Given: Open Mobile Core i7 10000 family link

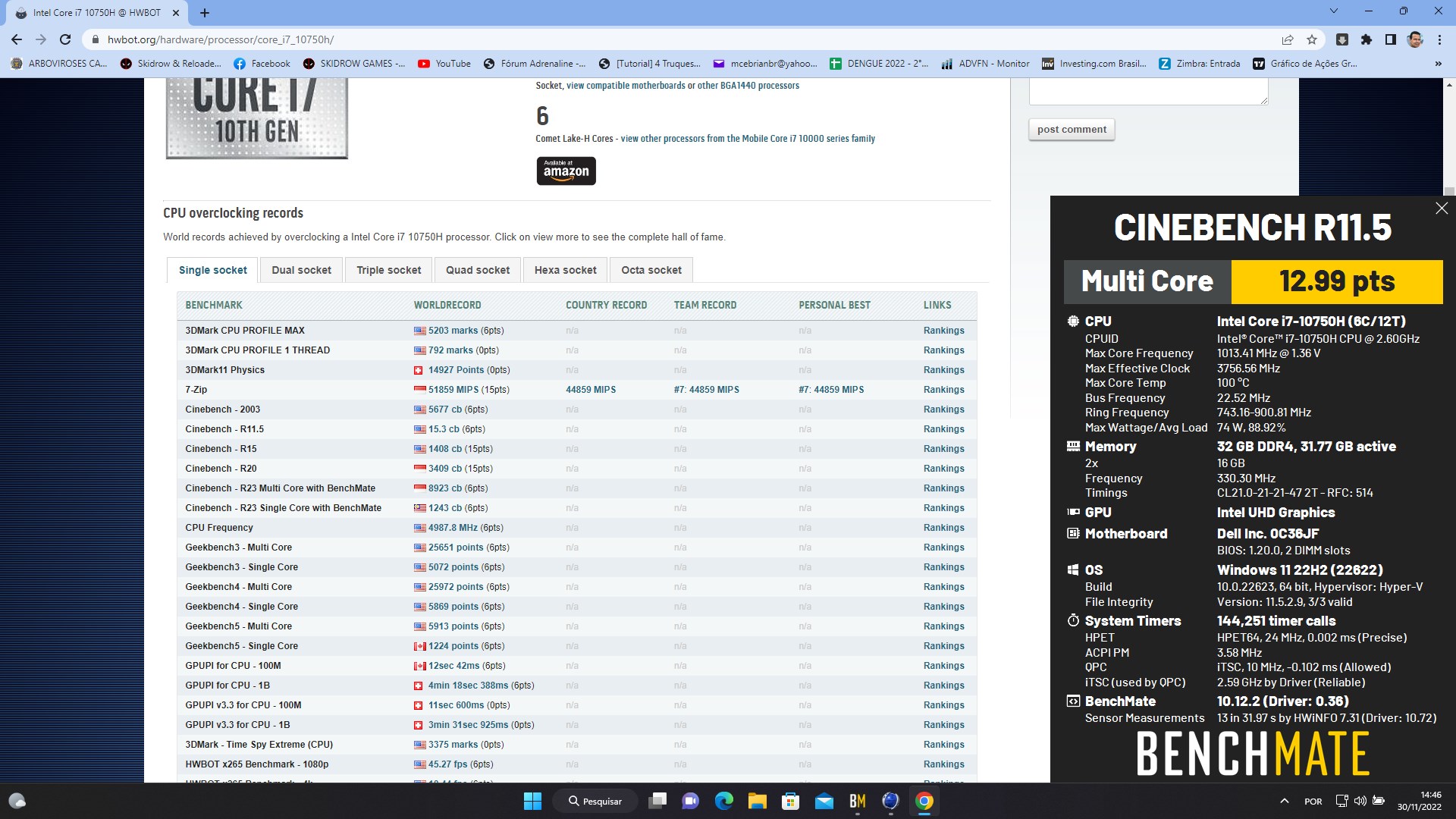Looking at the screenshot, I should coord(748,139).
